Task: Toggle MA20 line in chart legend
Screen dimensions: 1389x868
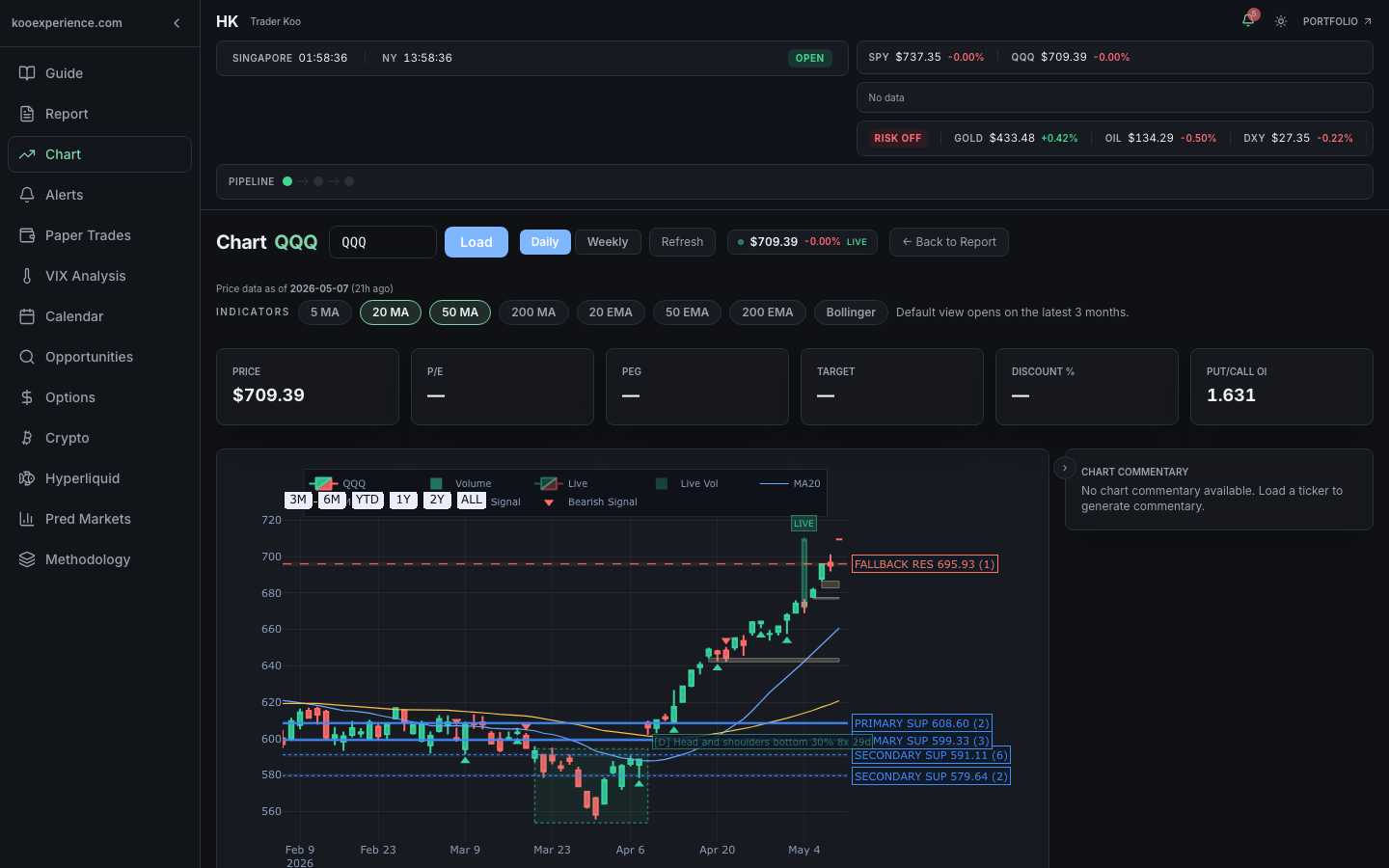Action: pyautogui.click(x=790, y=483)
